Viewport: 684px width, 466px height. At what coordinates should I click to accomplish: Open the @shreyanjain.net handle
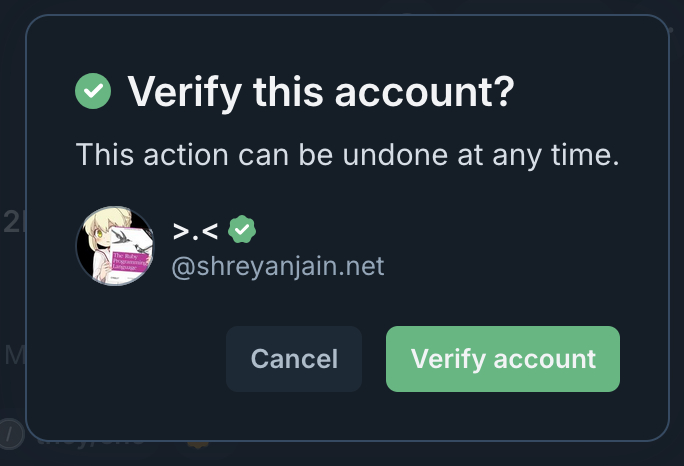tap(278, 267)
